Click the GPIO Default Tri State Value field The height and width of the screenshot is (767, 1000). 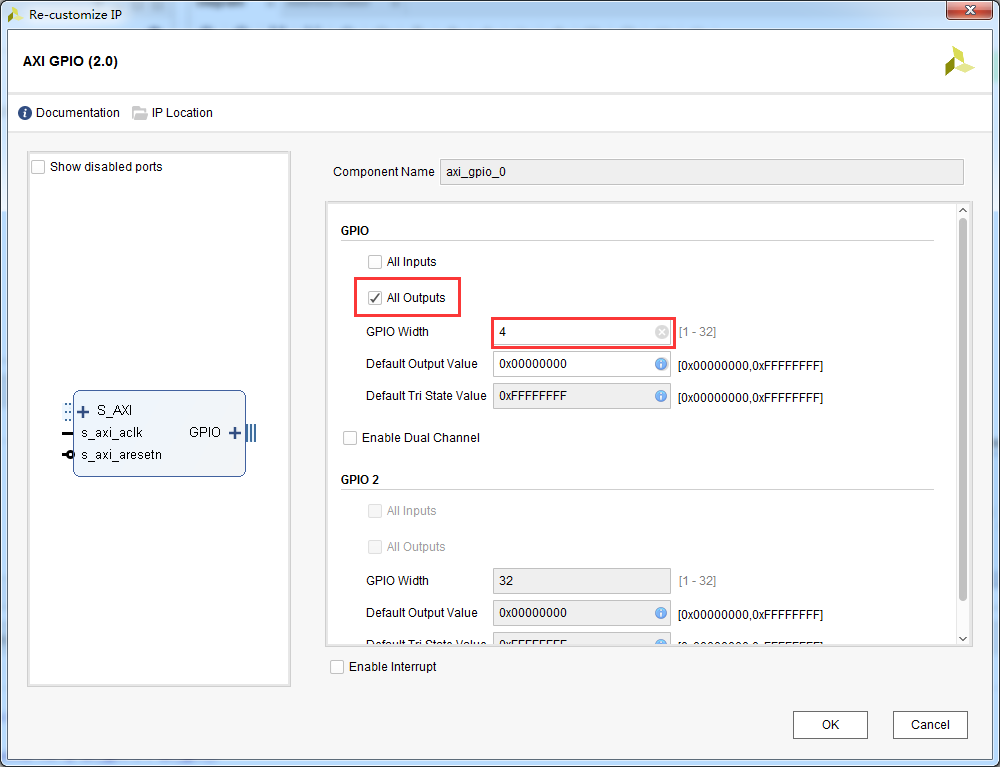(582, 396)
